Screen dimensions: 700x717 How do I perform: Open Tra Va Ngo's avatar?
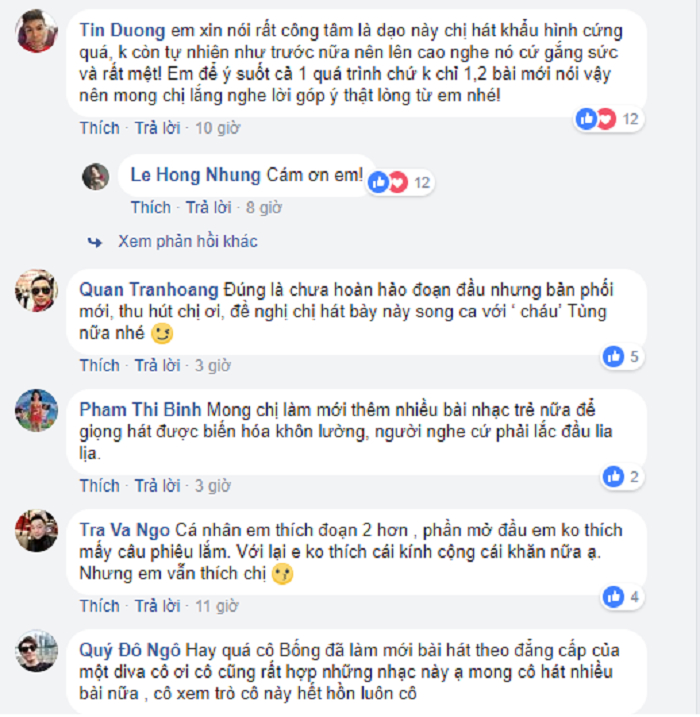(37, 531)
